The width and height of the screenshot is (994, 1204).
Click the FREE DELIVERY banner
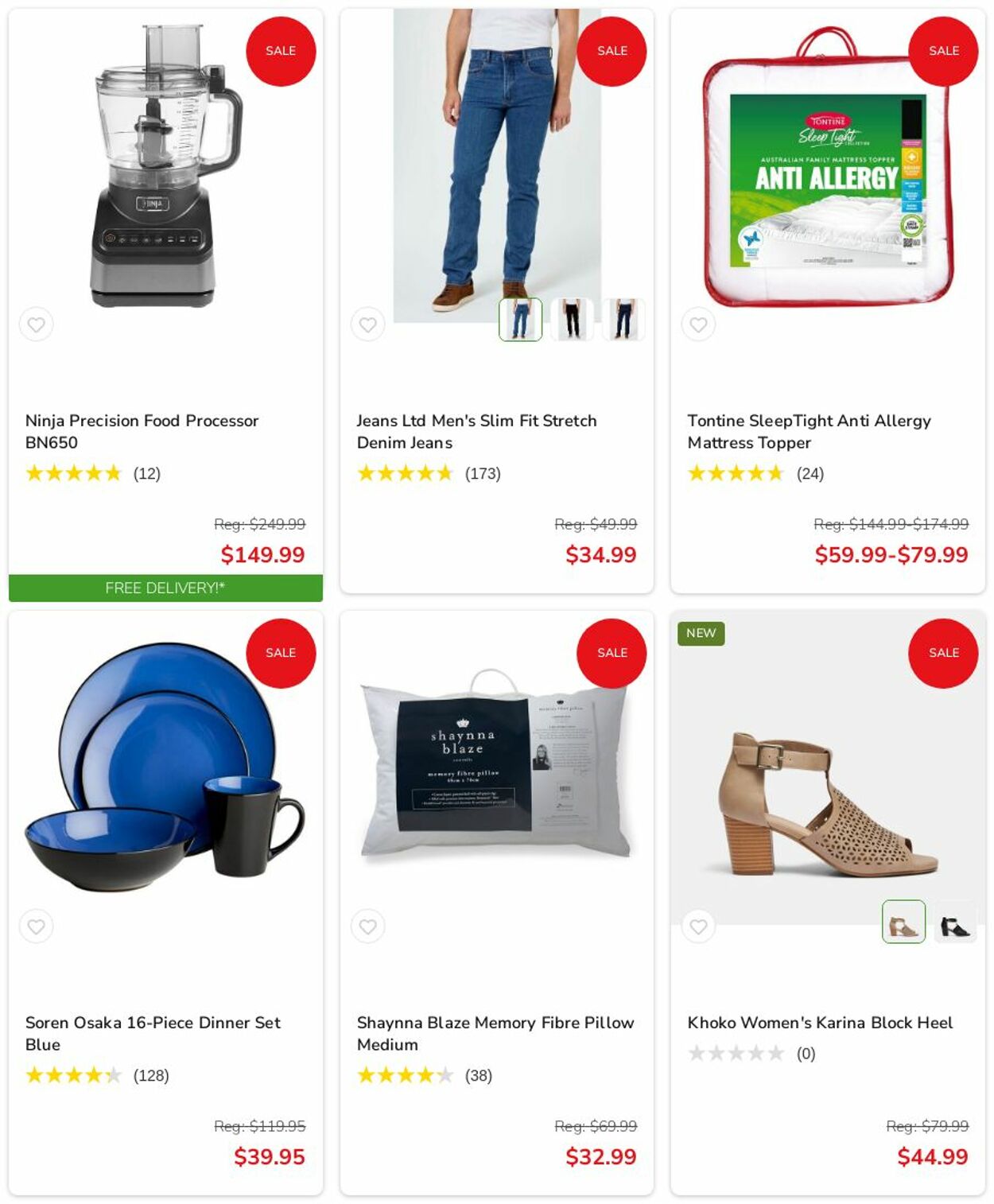(x=165, y=588)
